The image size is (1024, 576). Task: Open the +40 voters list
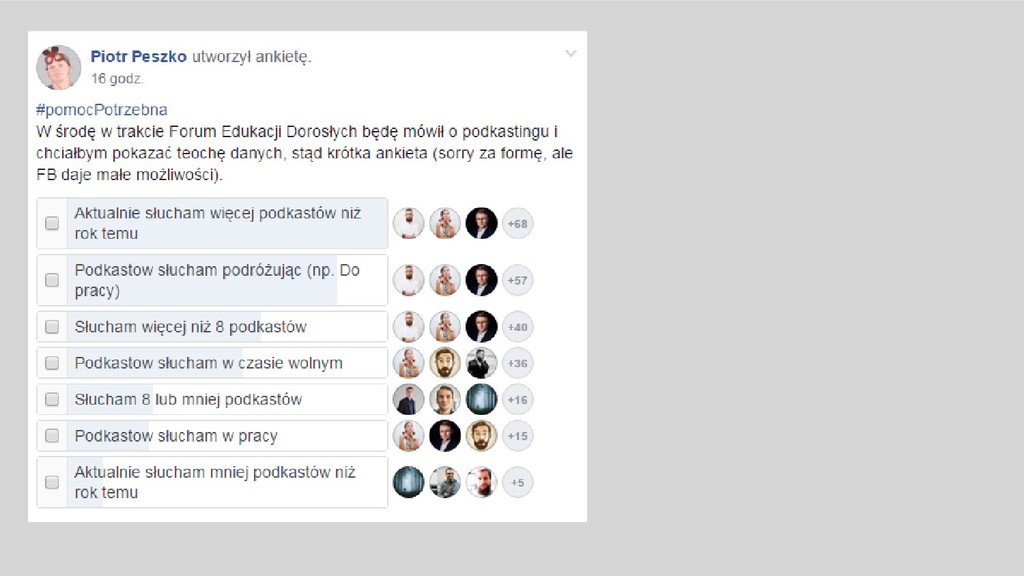pos(517,327)
